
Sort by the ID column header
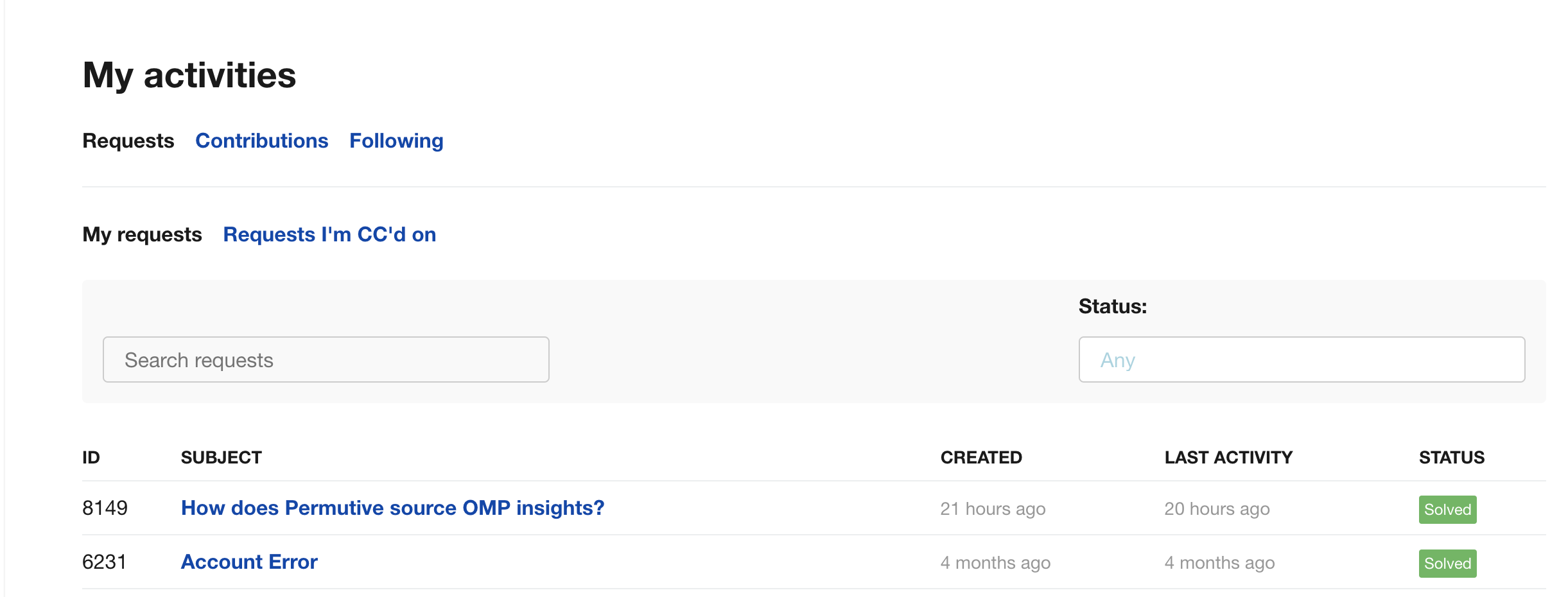pyautogui.click(x=91, y=458)
